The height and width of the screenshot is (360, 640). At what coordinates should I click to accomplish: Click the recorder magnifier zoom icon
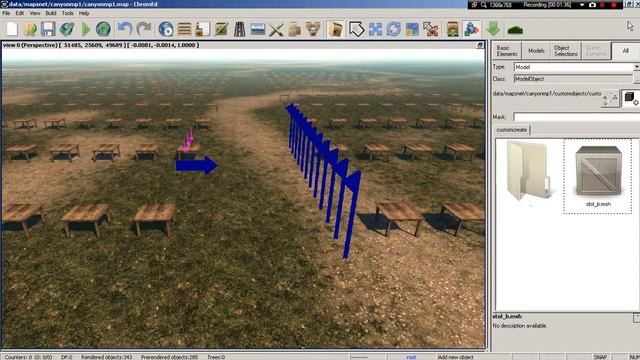click(484, 4)
